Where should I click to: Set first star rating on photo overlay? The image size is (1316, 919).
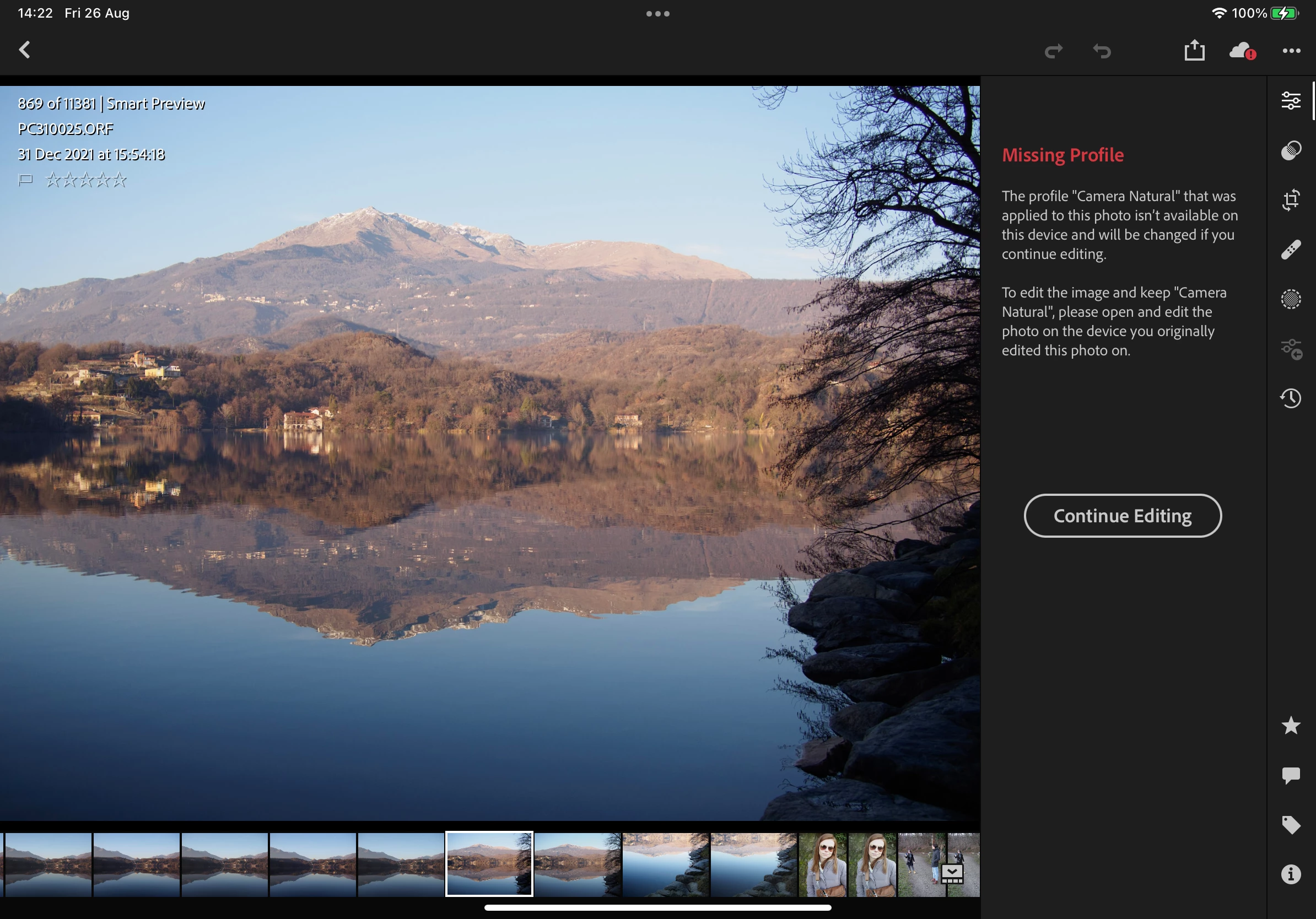[x=53, y=180]
